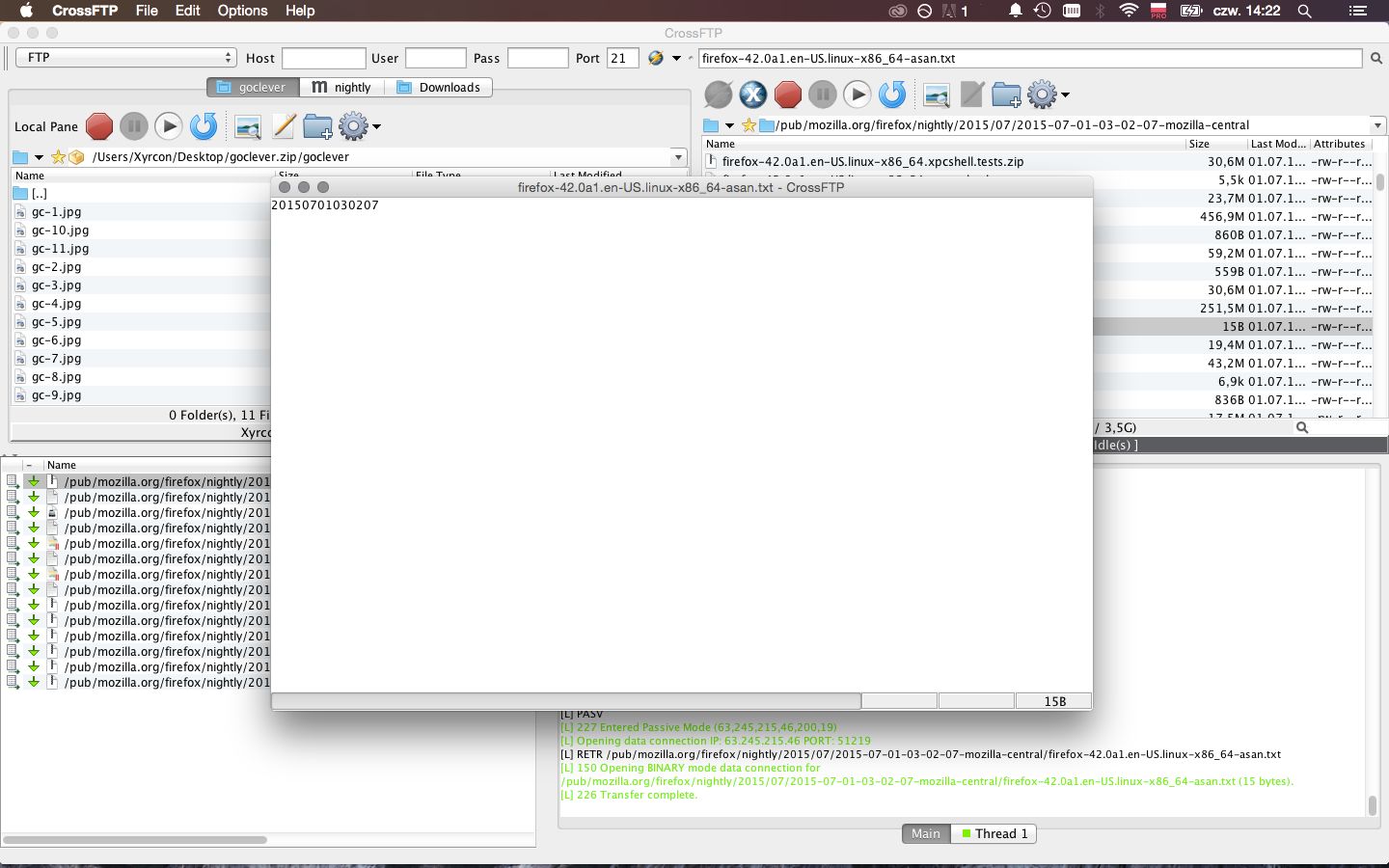This screenshot has height=868, width=1389.
Task: Open remote path history dropdown
Action: tap(1376, 125)
